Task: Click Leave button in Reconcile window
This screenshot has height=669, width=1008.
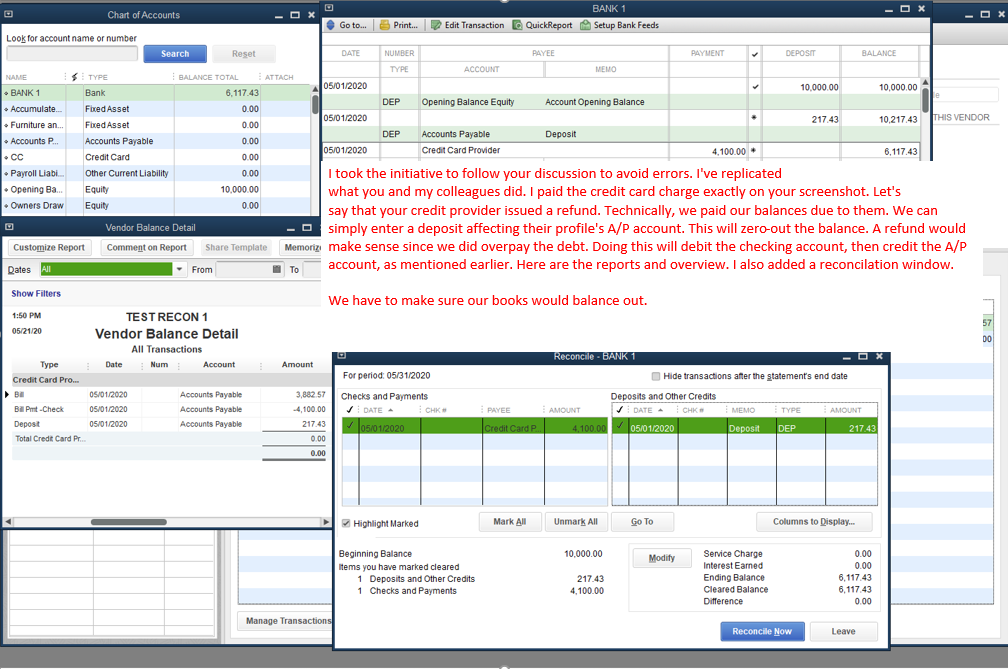Action: click(x=843, y=632)
